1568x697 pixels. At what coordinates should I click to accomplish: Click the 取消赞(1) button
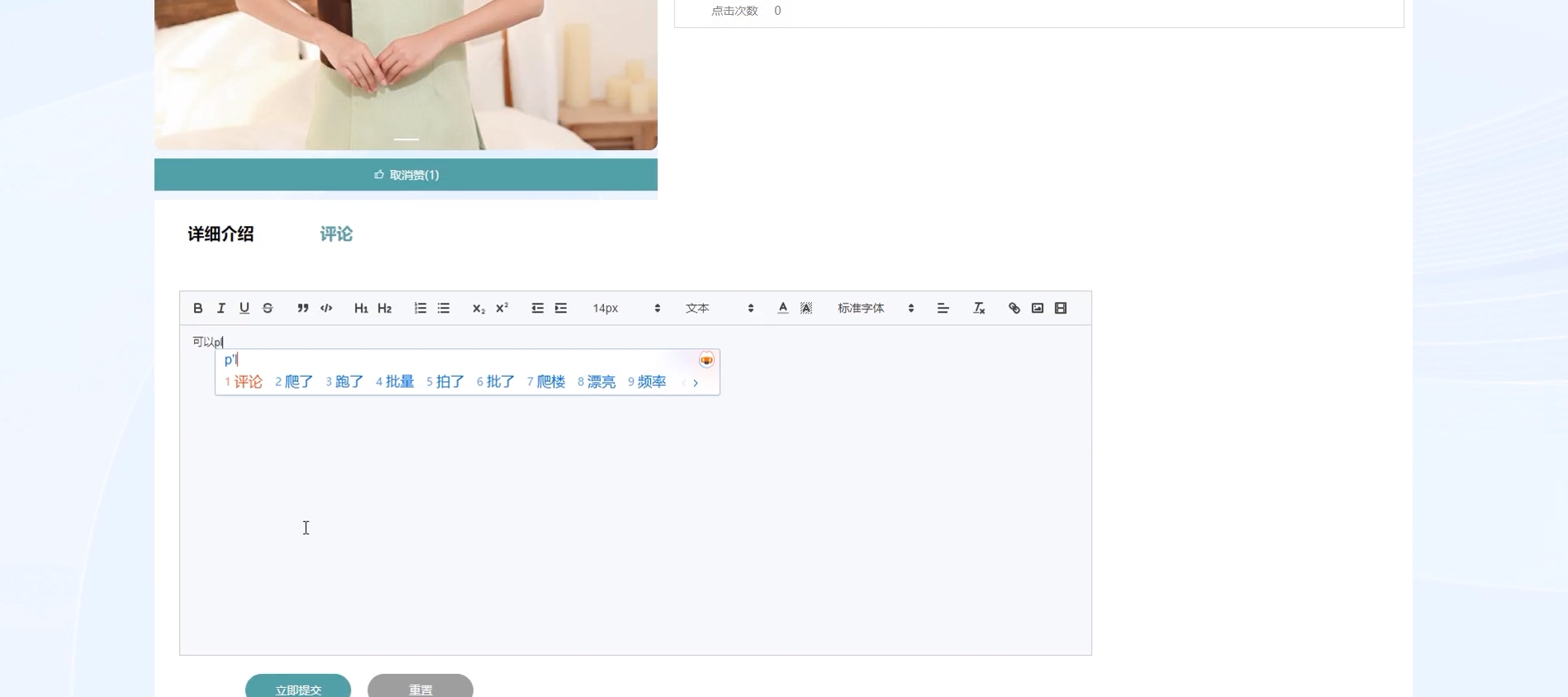point(406,175)
